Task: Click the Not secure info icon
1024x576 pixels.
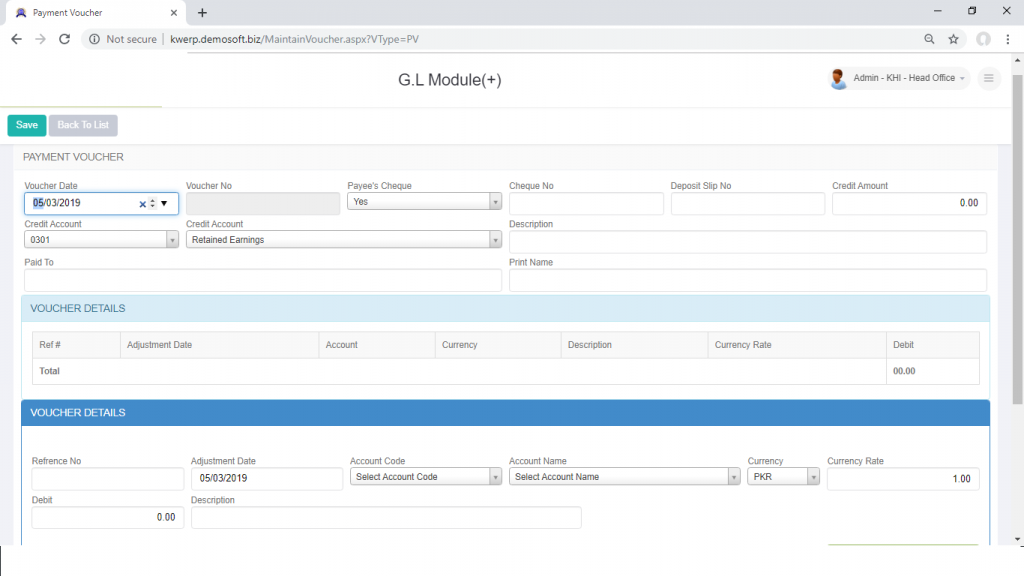Action: coord(93,39)
